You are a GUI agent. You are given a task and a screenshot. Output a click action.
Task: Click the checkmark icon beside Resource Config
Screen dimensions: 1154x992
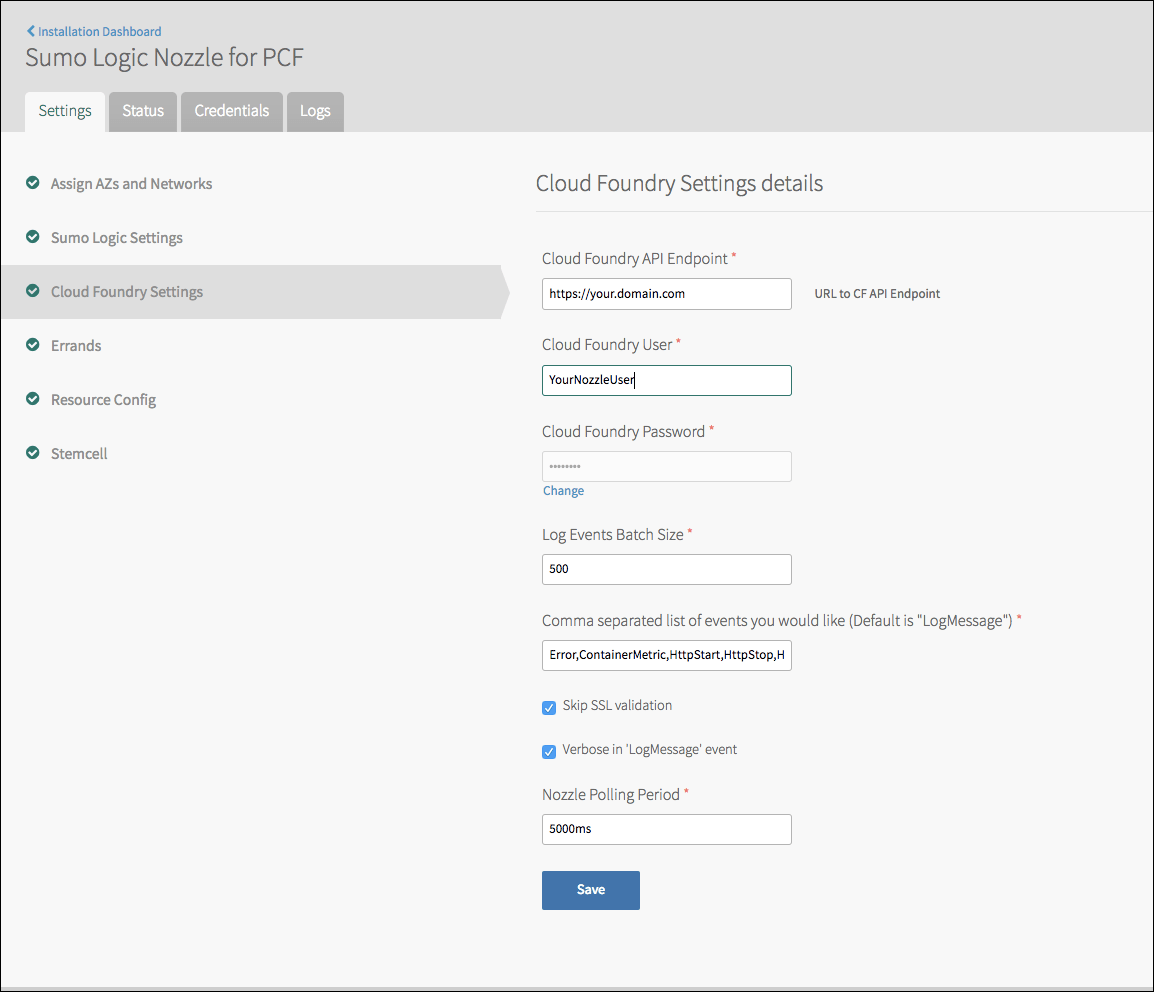(33, 399)
